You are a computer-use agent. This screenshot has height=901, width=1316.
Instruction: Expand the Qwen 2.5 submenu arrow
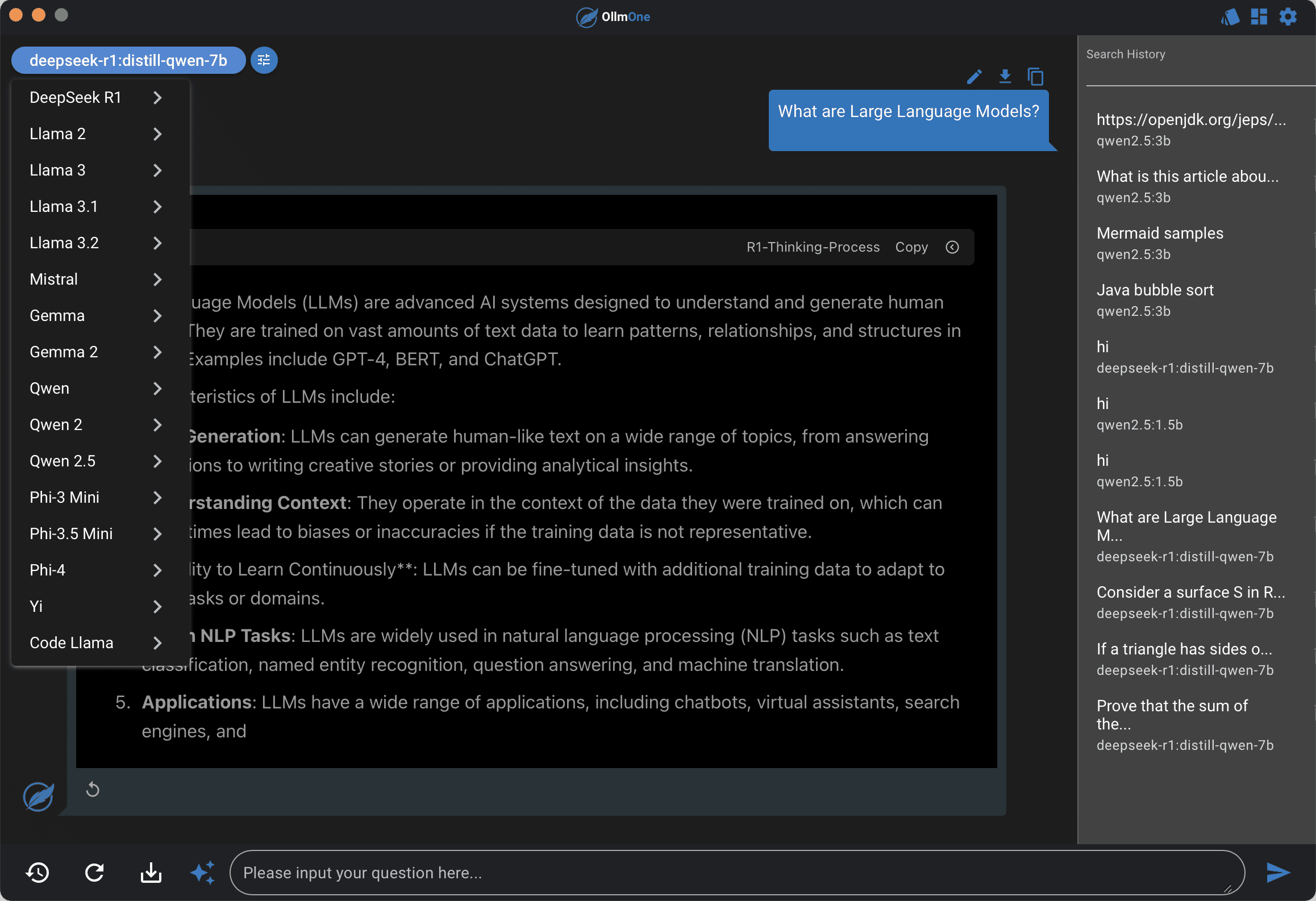(x=157, y=461)
